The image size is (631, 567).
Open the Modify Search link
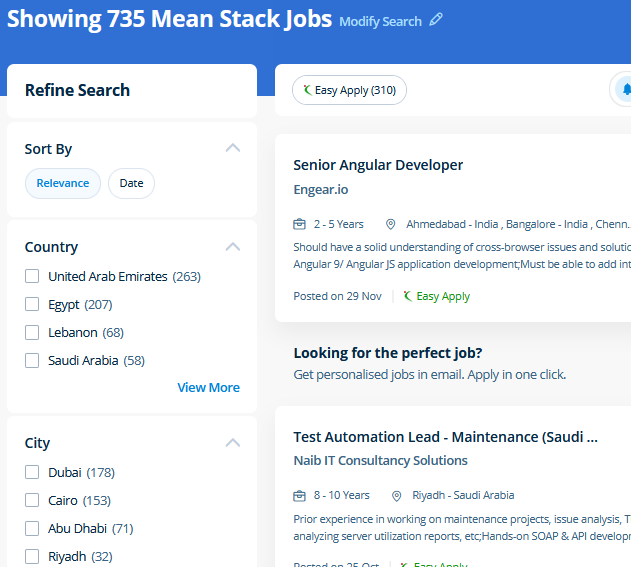380,21
